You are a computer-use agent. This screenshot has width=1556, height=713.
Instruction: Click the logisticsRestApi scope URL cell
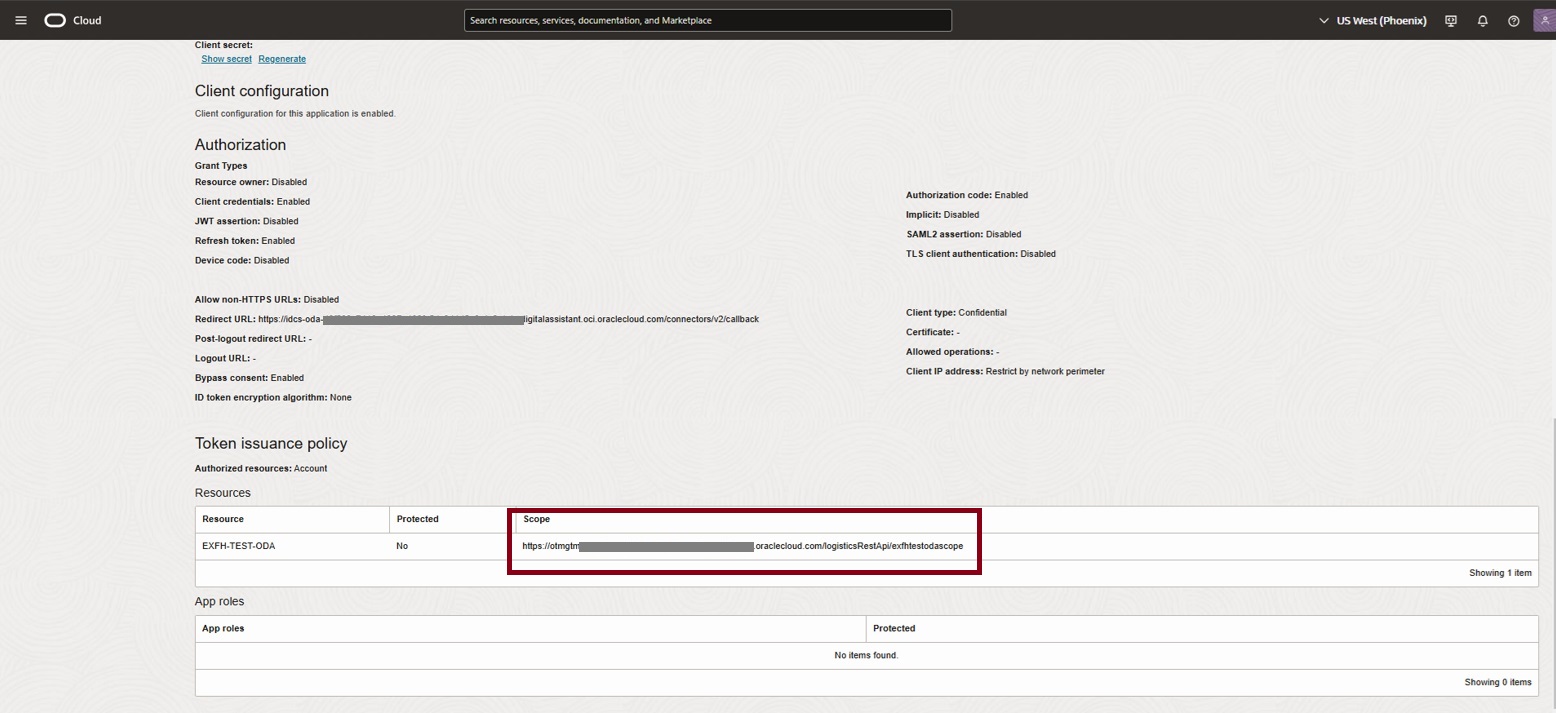tap(742, 546)
